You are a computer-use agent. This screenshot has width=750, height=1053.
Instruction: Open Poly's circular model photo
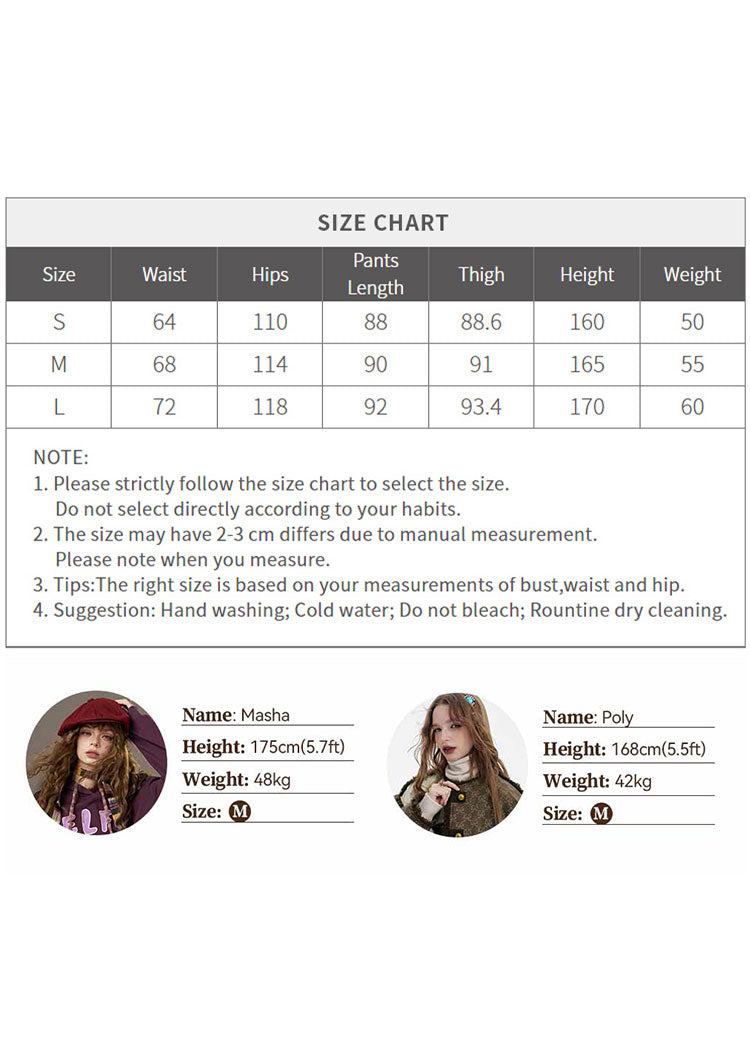(x=457, y=764)
